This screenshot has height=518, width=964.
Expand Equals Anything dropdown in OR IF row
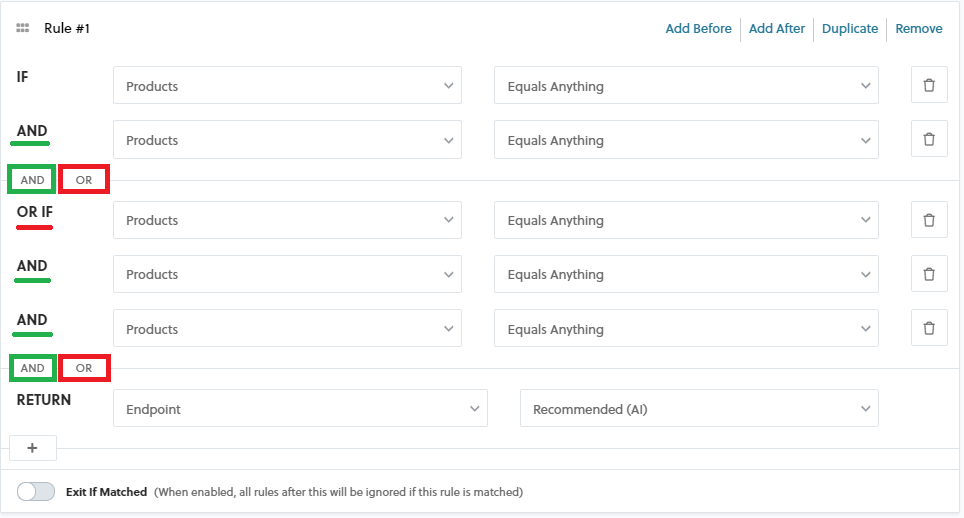(686, 220)
